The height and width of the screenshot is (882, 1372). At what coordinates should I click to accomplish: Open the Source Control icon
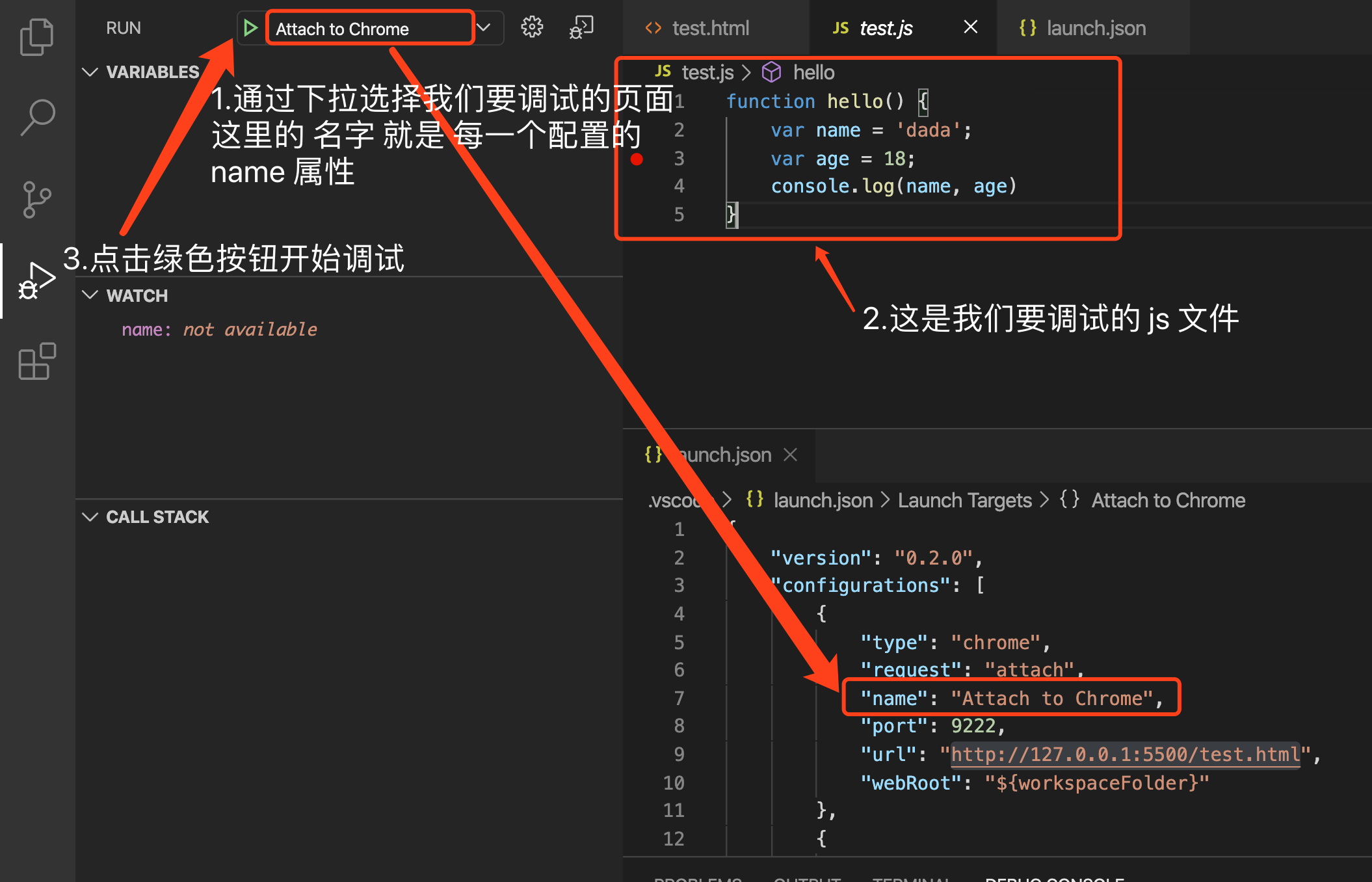pos(36,199)
